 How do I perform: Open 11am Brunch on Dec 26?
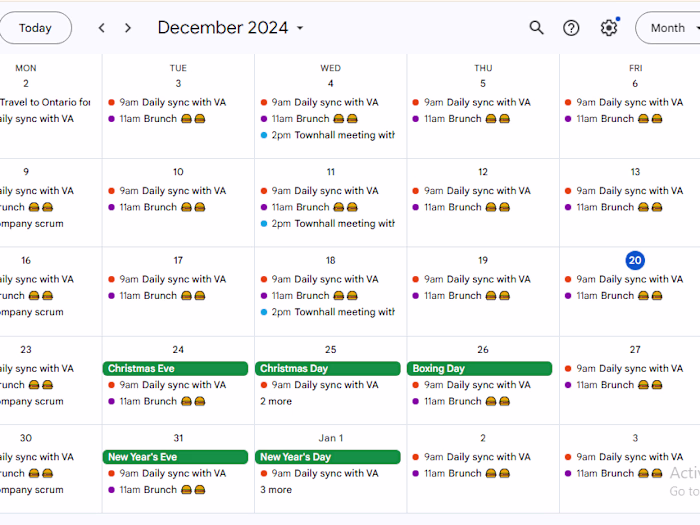coord(462,401)
